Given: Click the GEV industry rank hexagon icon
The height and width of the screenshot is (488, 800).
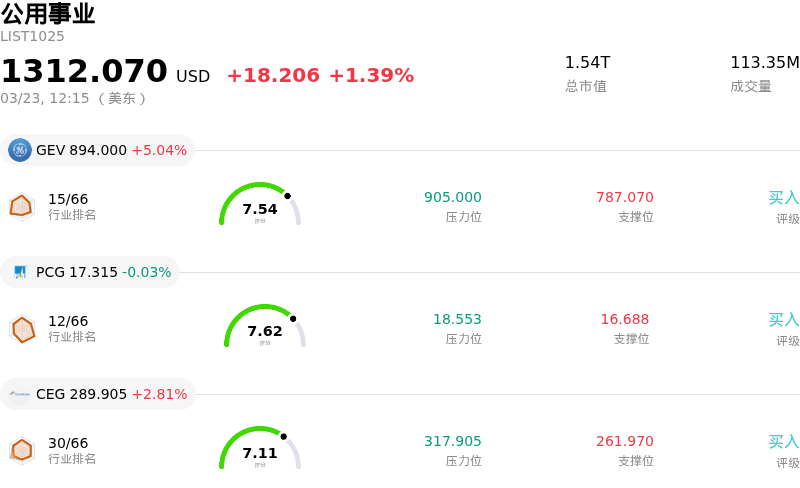Looking at the screenshot, I should pos(21,206).
